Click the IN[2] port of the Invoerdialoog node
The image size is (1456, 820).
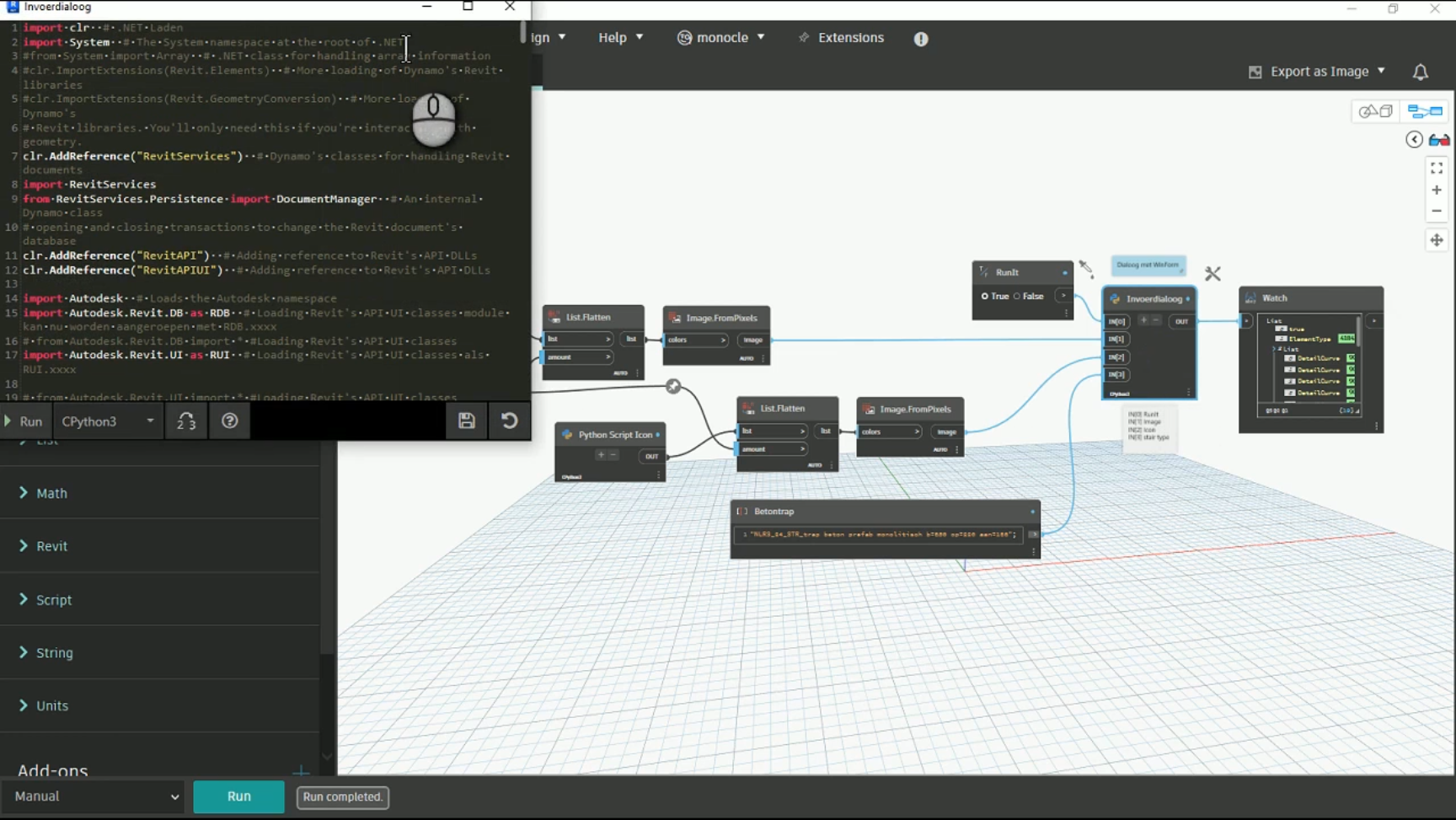pyautogui.click(x=1116, y=356)
